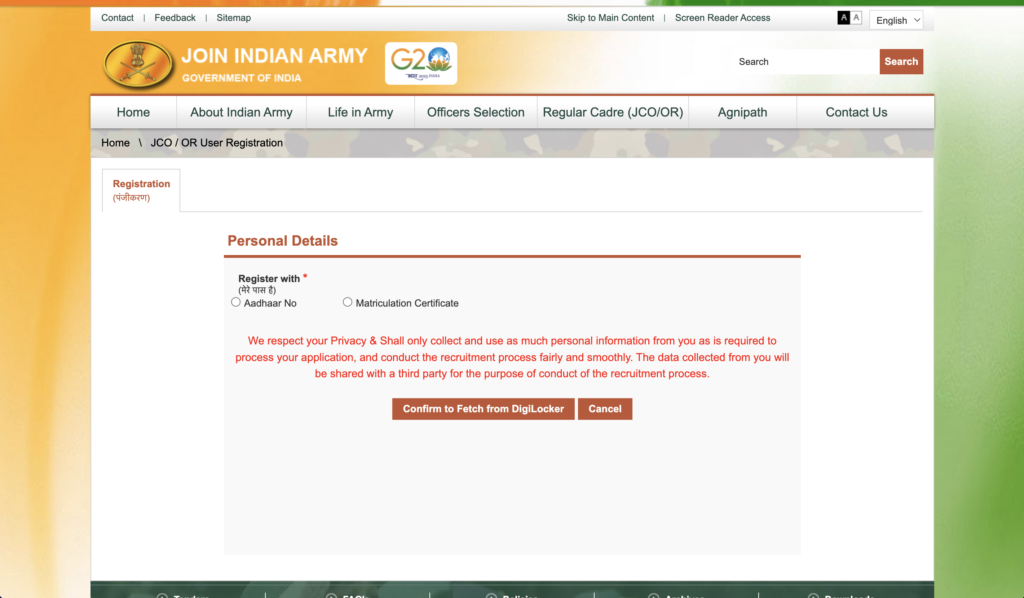
Task: Open the Officers Selection menu
Action: (474, 112)
